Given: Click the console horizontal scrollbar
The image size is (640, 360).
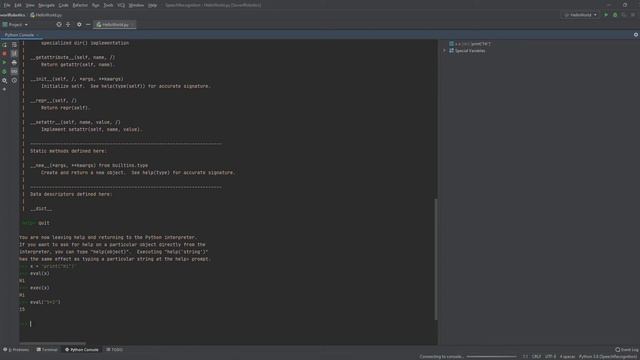Looking at the screenshot, I should [x=53, y=344].
